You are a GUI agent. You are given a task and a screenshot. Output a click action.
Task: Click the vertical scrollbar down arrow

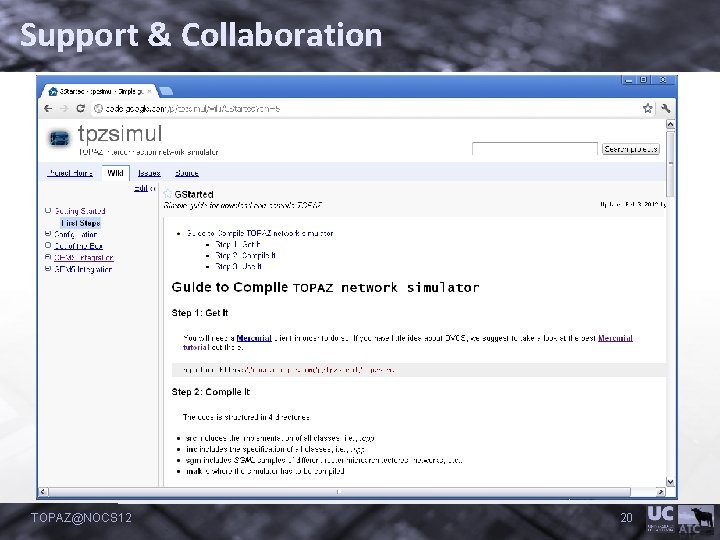(x=670, y=482)
